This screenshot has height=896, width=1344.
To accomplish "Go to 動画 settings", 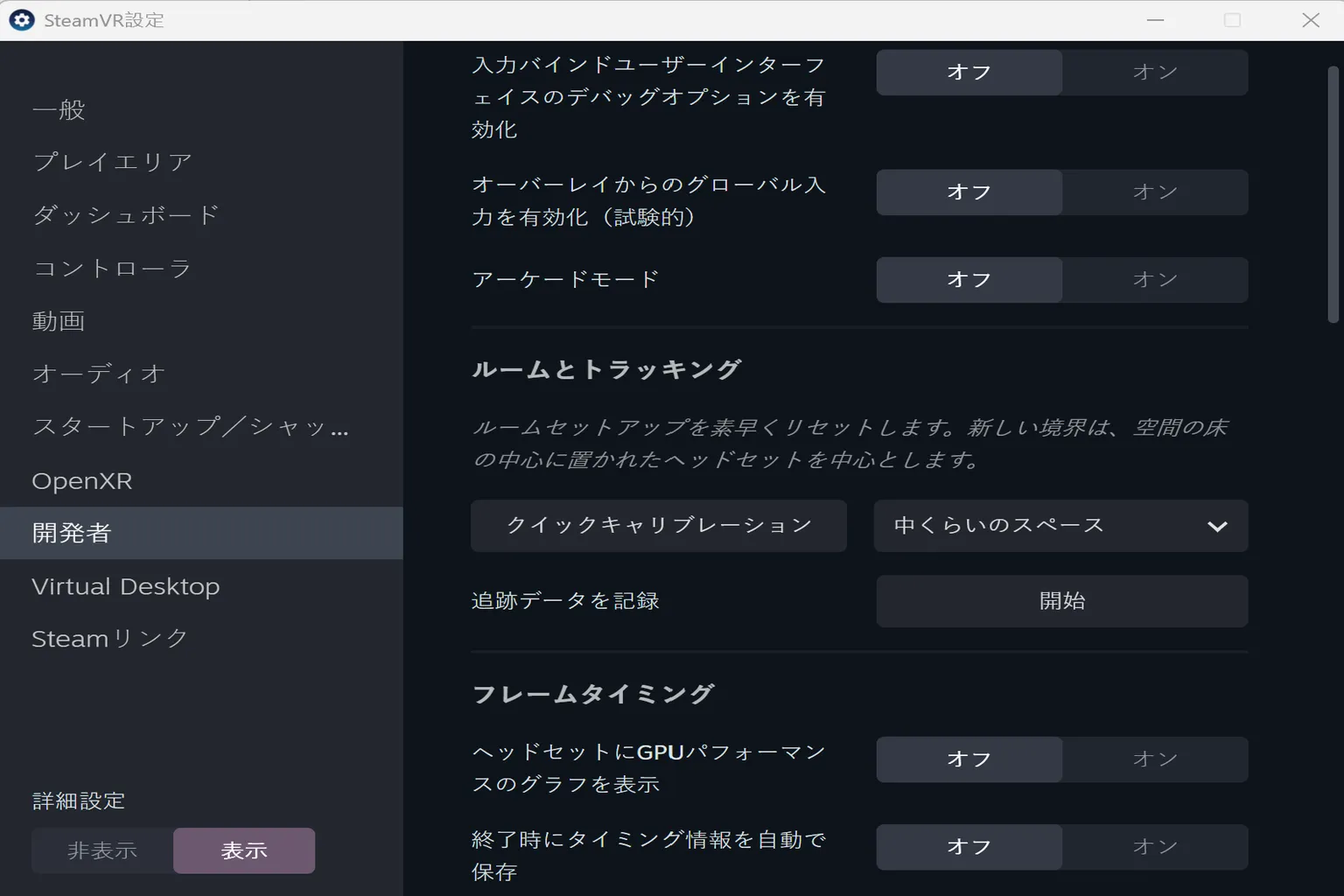I will [x=201, y=321].
